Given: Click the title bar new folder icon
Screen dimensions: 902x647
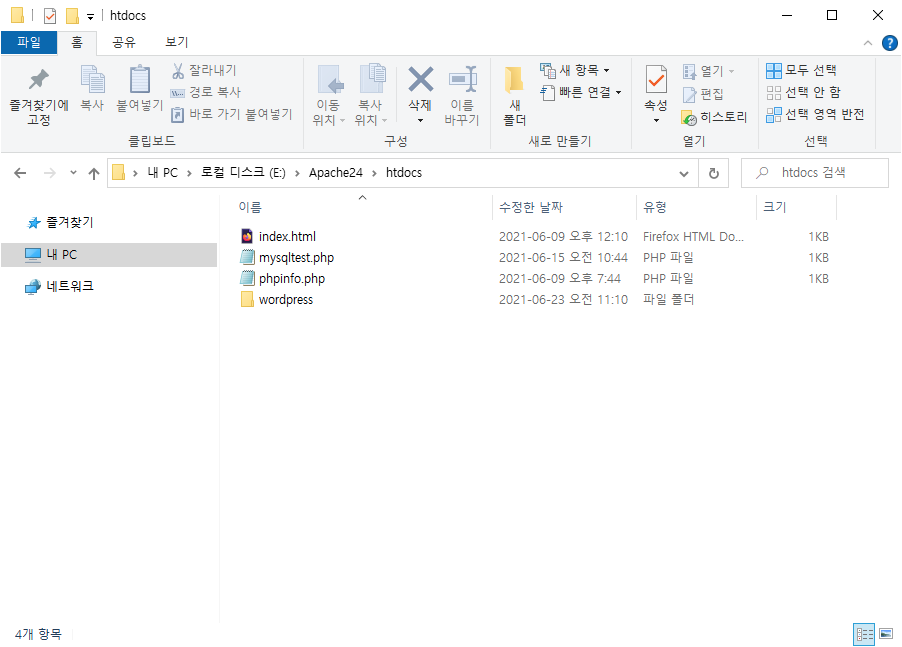Looking at the screenshot, I should tap(72, 16).
